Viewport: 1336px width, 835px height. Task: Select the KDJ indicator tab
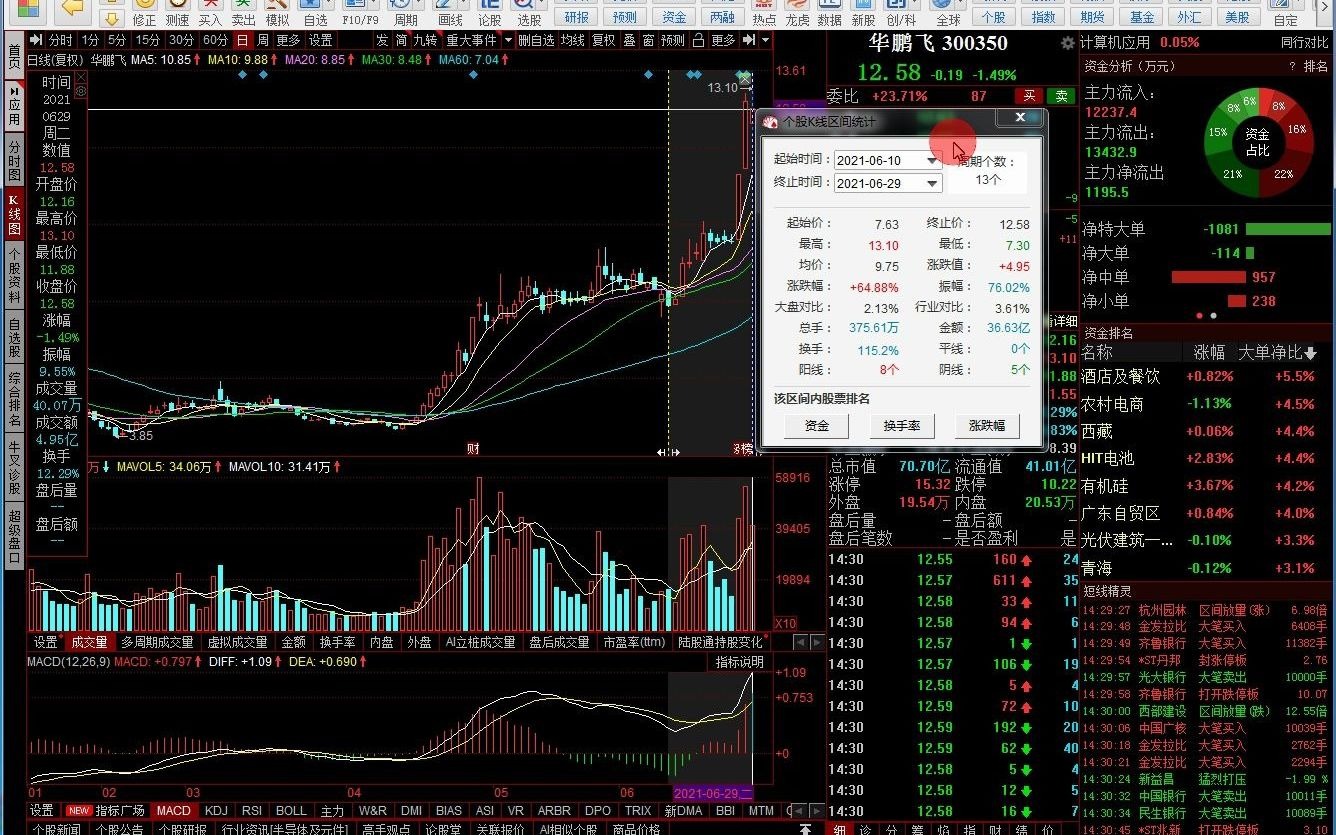215,810
